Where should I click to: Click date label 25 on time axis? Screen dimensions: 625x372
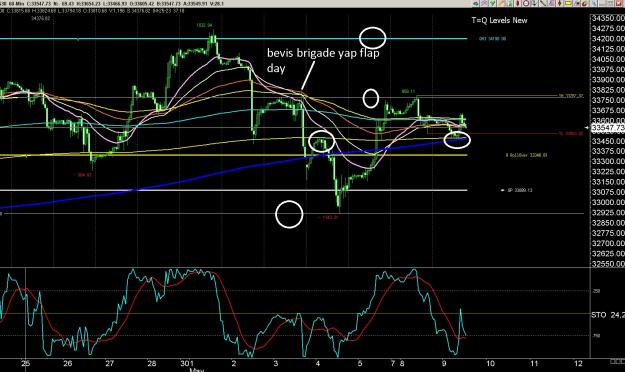tap(26, 363)
